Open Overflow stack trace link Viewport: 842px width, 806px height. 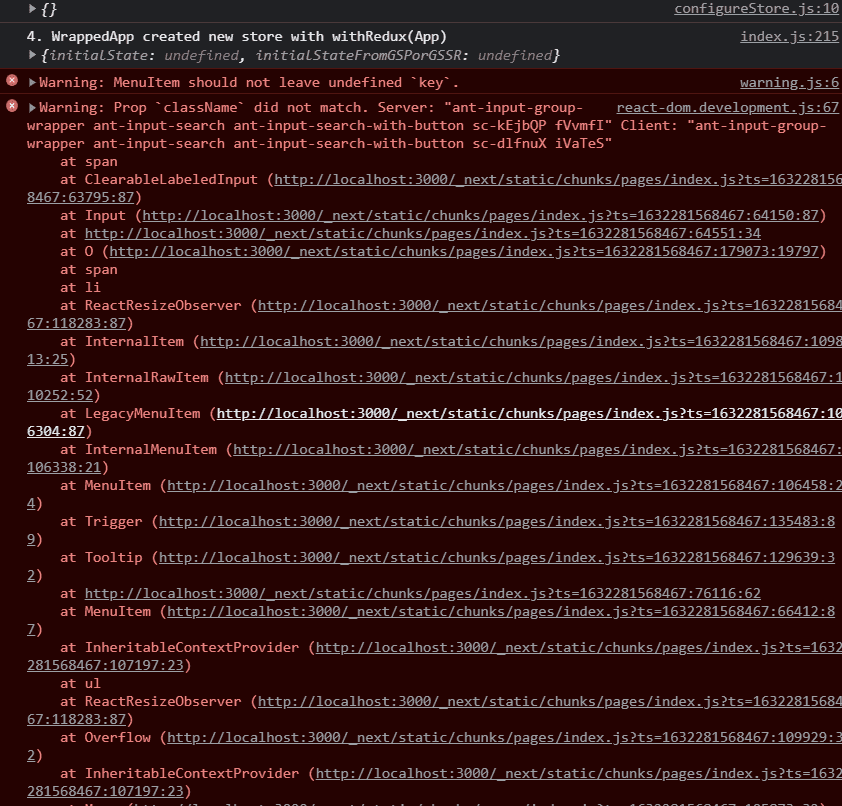[504, 738]
